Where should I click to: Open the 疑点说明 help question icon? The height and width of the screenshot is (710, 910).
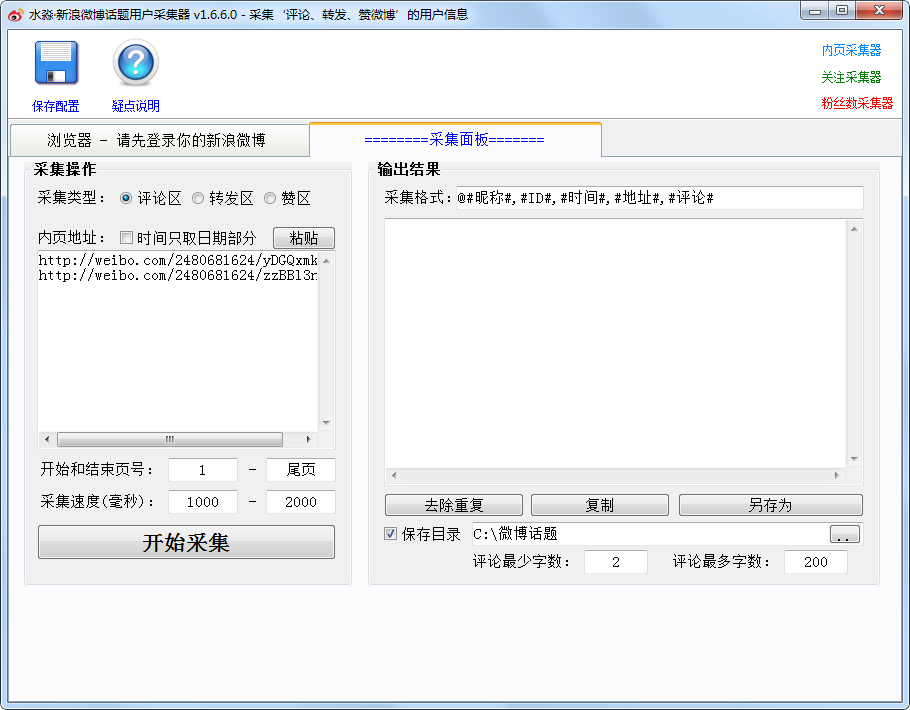point(136,63)
